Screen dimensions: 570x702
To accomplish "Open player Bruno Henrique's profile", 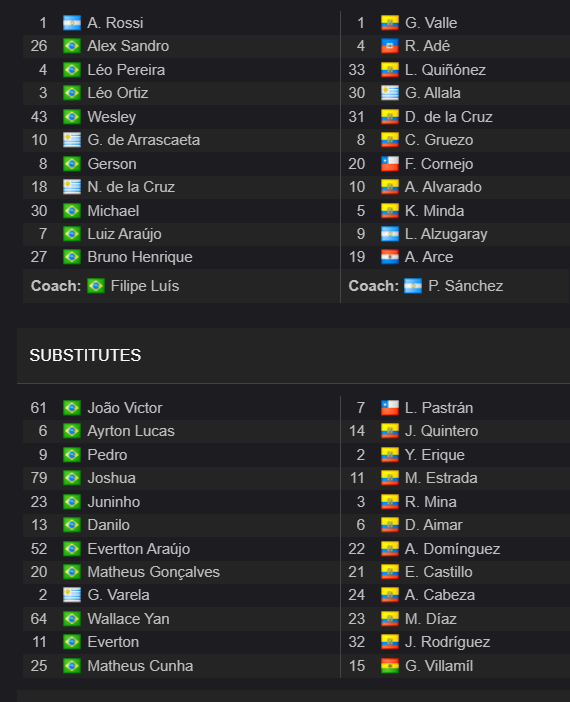I will pyautogui.click(x=140, y=257).
